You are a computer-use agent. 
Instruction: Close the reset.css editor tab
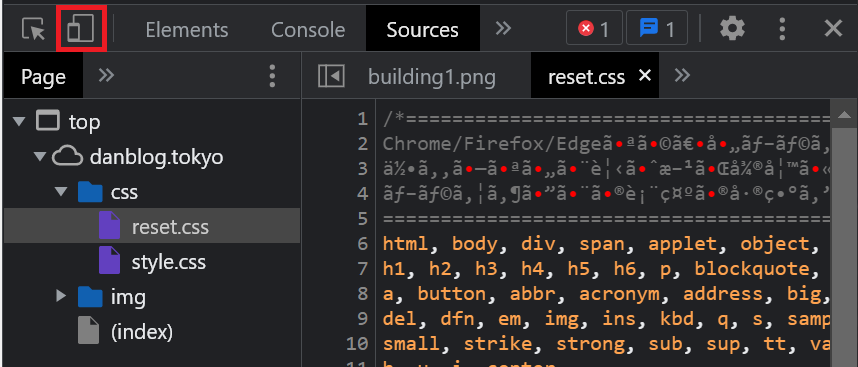tap(645, 76)
